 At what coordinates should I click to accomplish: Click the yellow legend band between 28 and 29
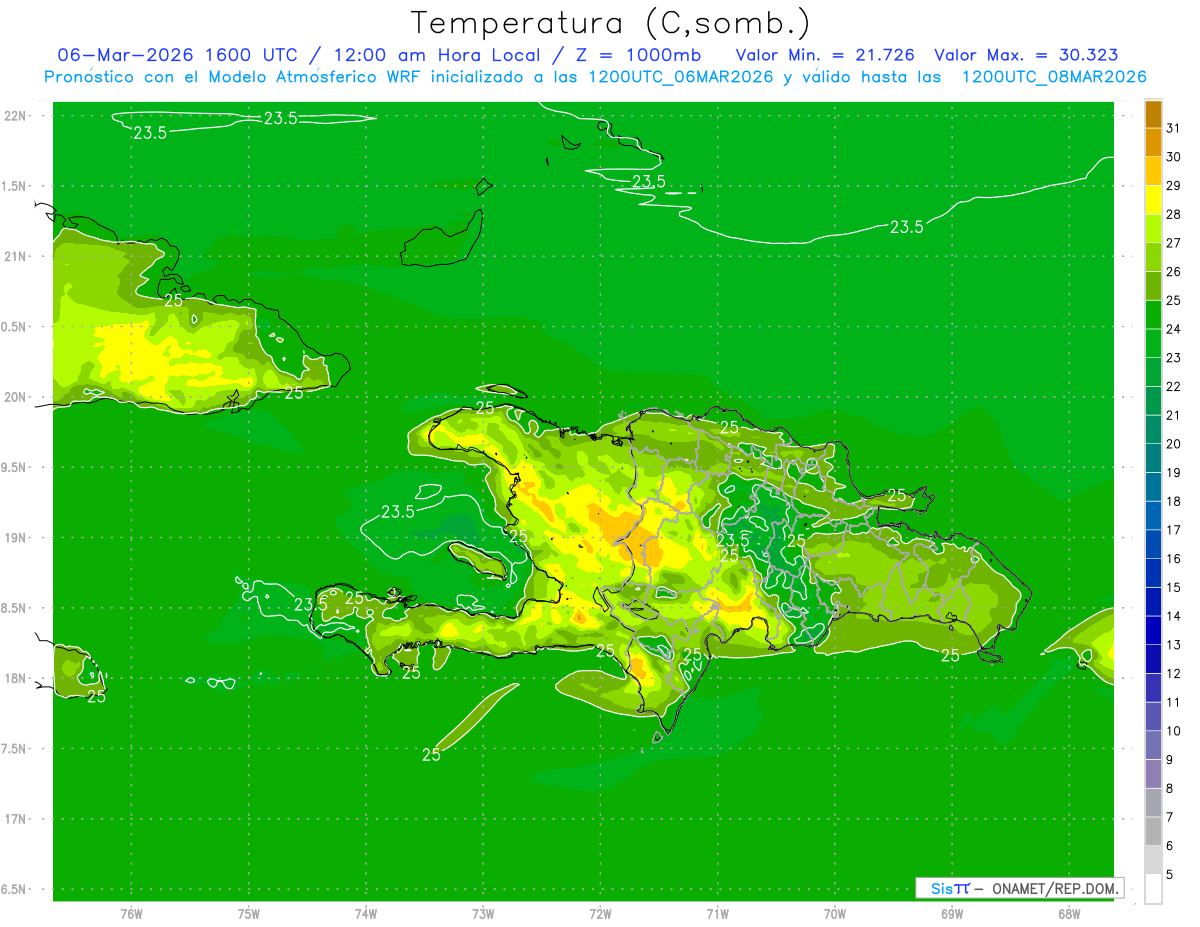tap(1153, 200)
